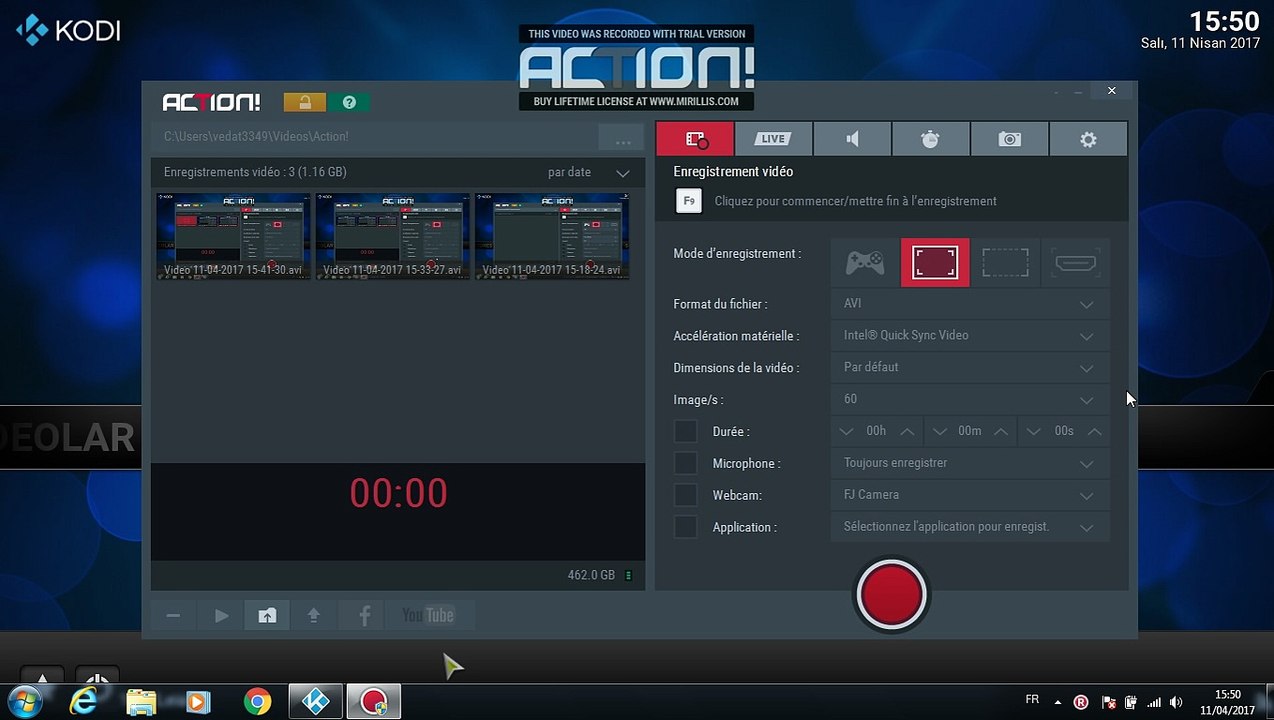Click the upload arrow icon
This screenshot has height=720, width=1274.
tap(314, 616)
